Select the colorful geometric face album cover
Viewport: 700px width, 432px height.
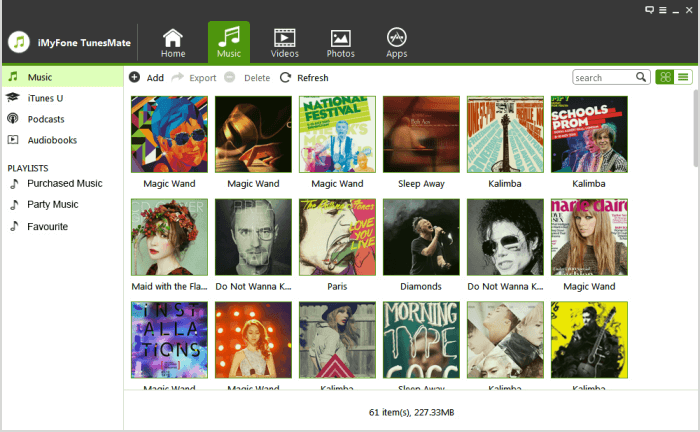(169, 134)
